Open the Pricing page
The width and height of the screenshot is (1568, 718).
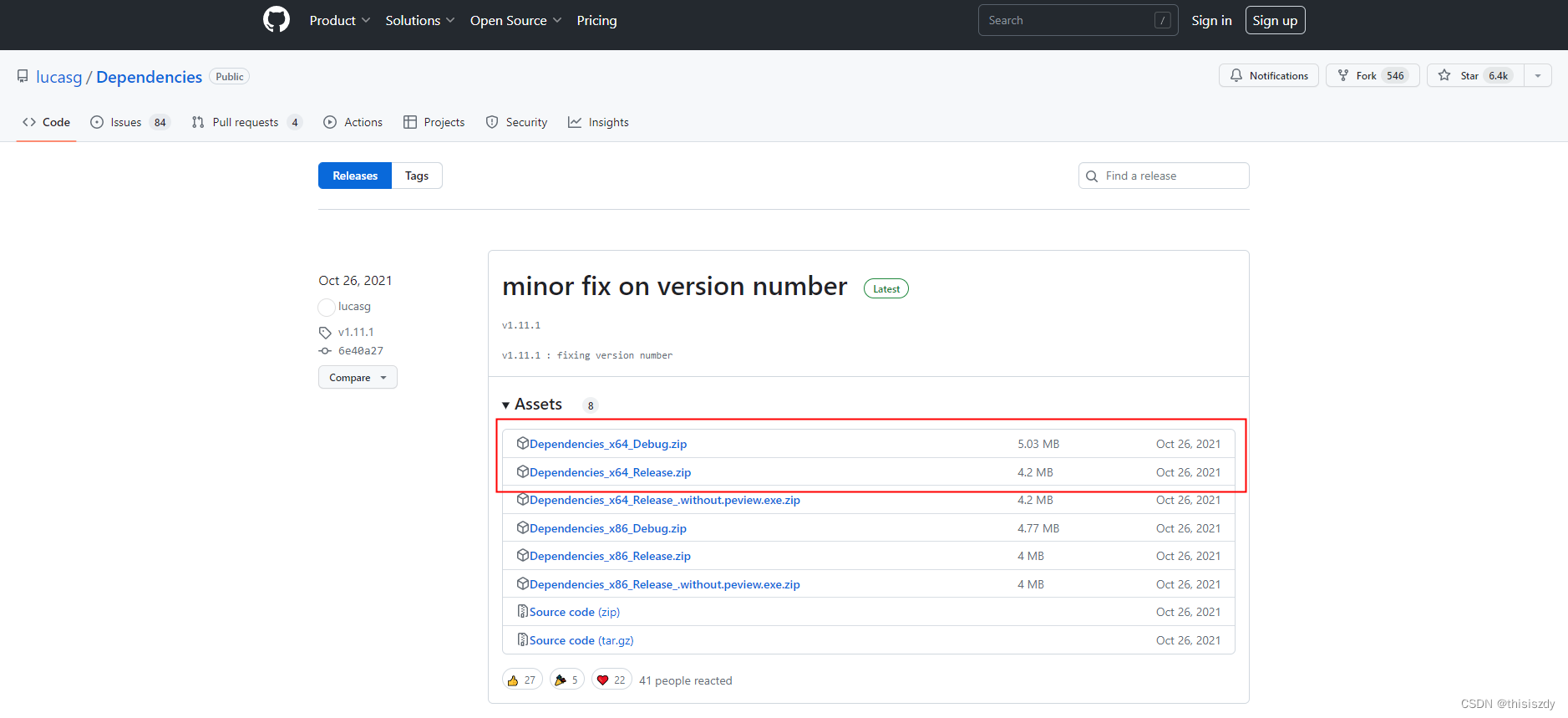596,20
